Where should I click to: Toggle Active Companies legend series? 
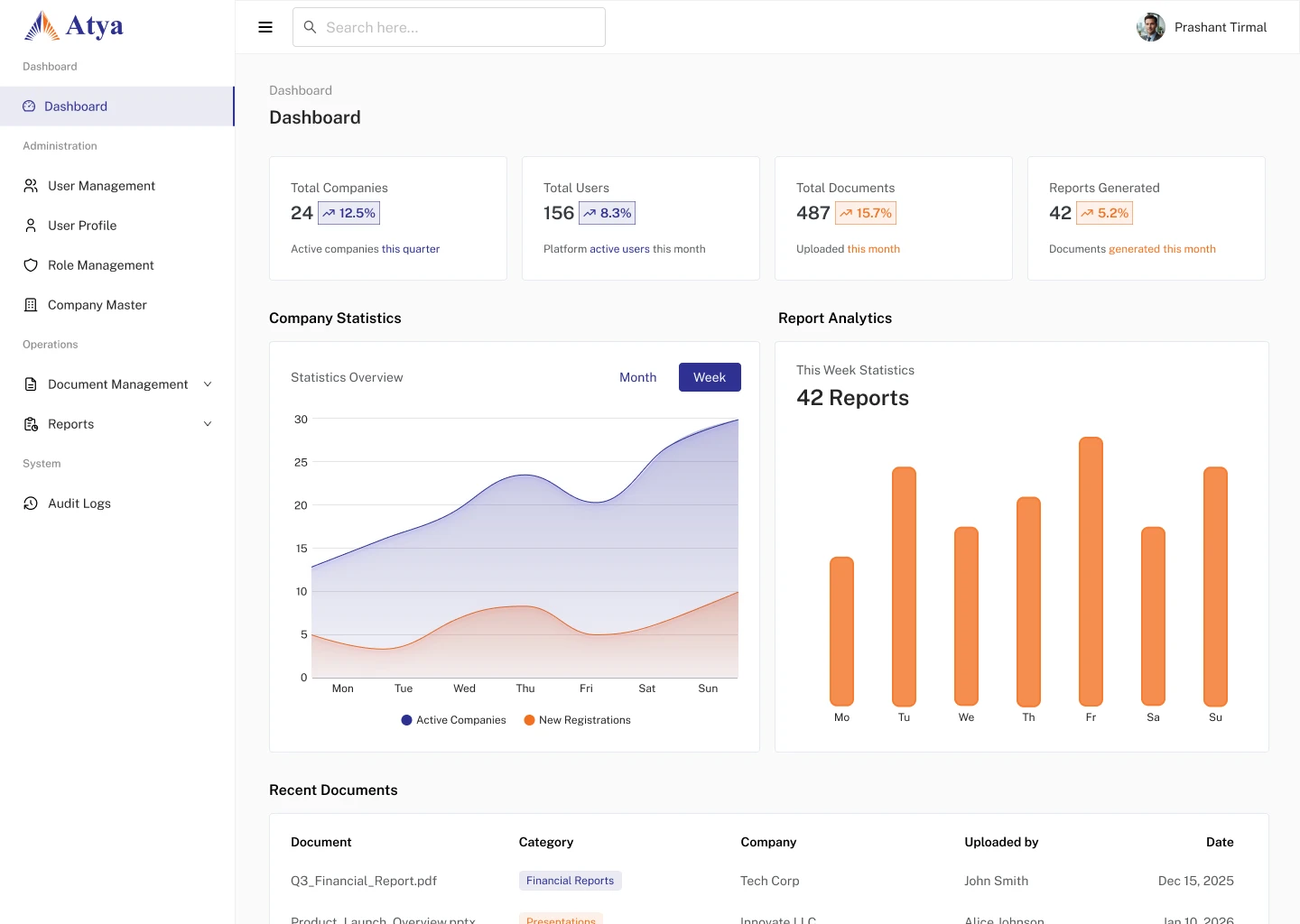453,720
